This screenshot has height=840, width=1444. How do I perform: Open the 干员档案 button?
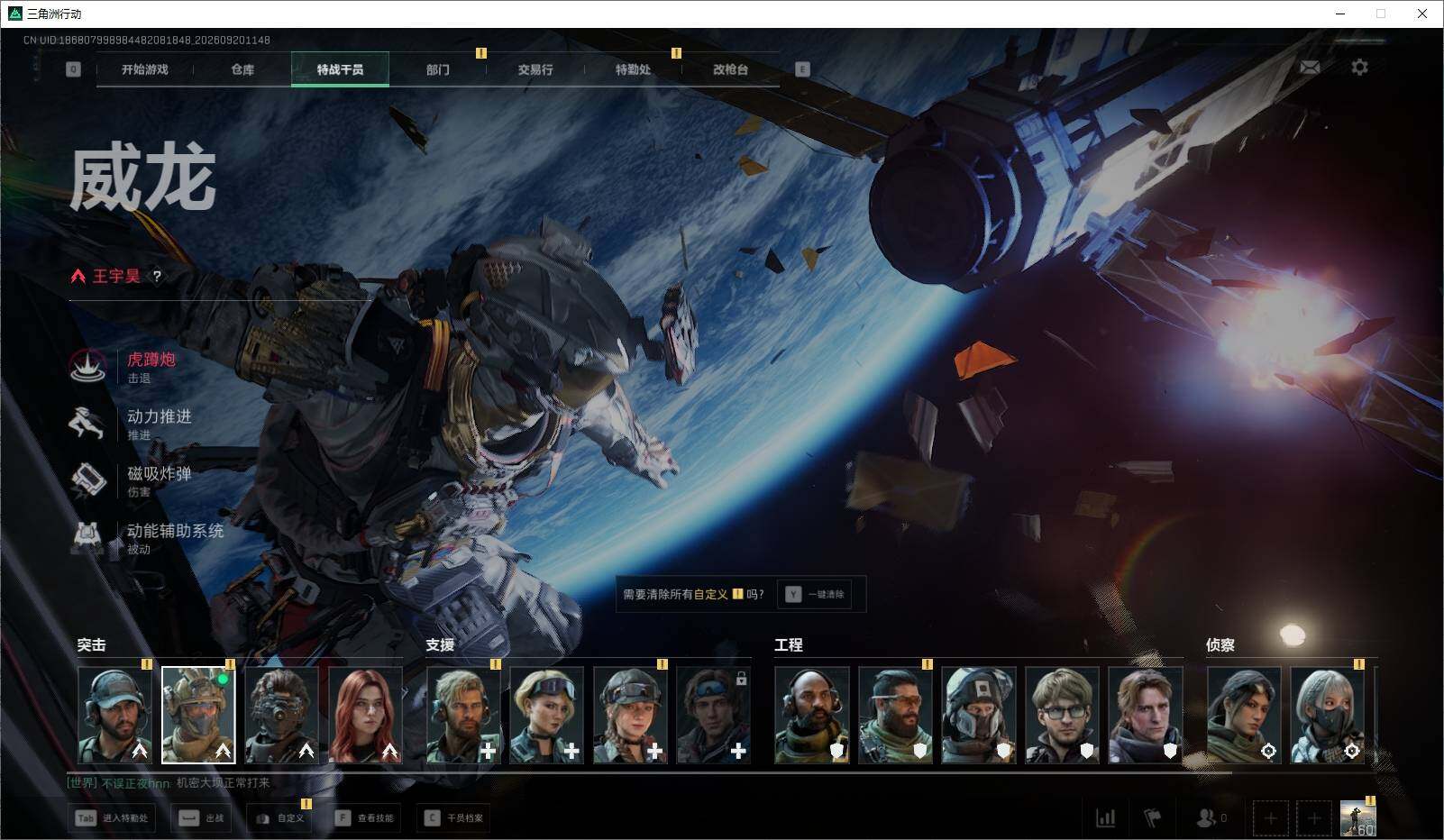click(454, 817)
